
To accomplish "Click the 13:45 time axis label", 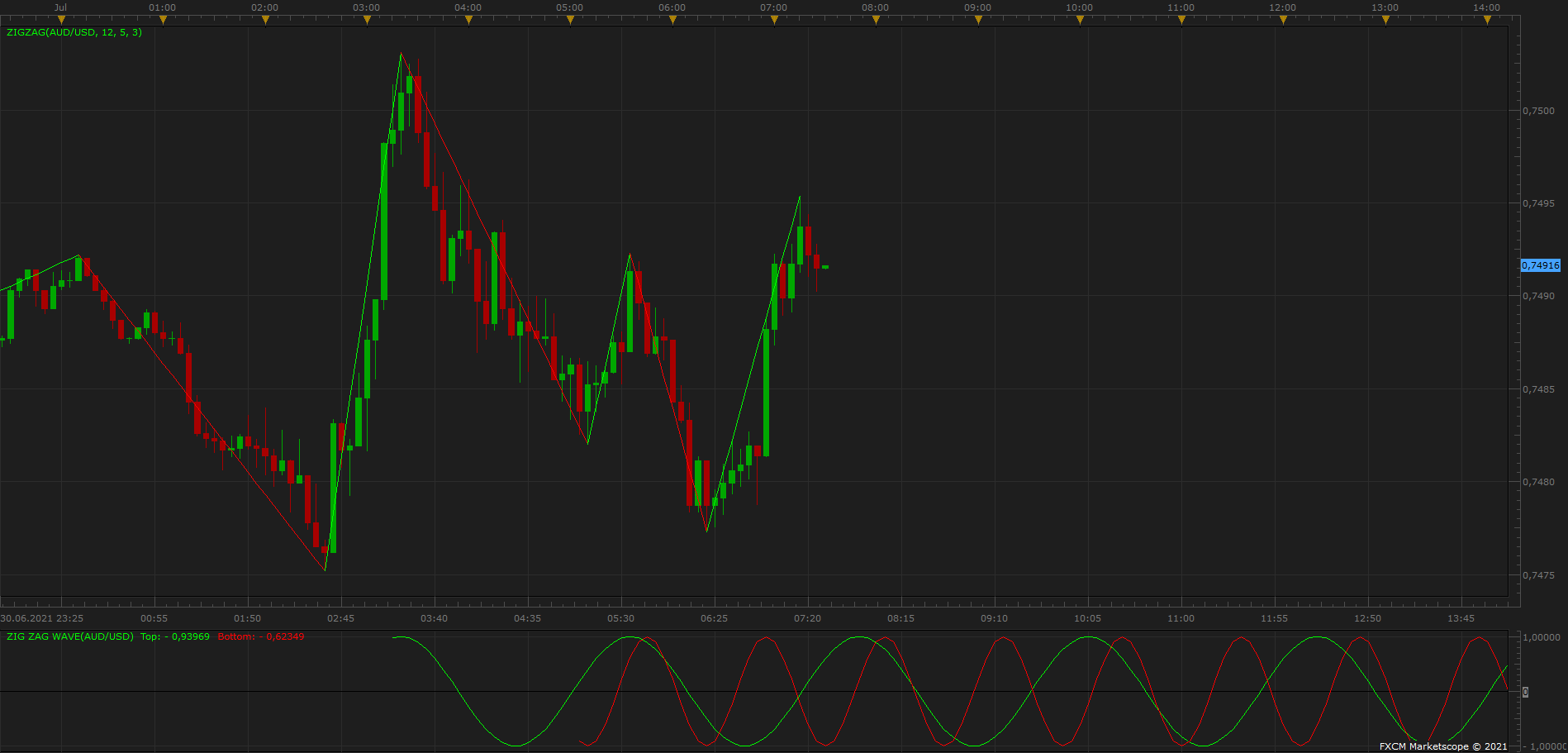I will point(1461,618).
